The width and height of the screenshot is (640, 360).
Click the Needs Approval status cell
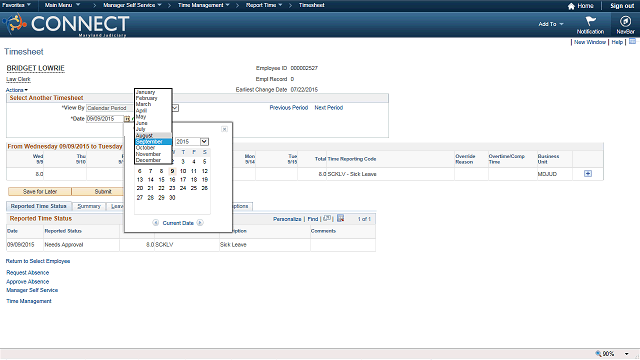click(64, 244)
